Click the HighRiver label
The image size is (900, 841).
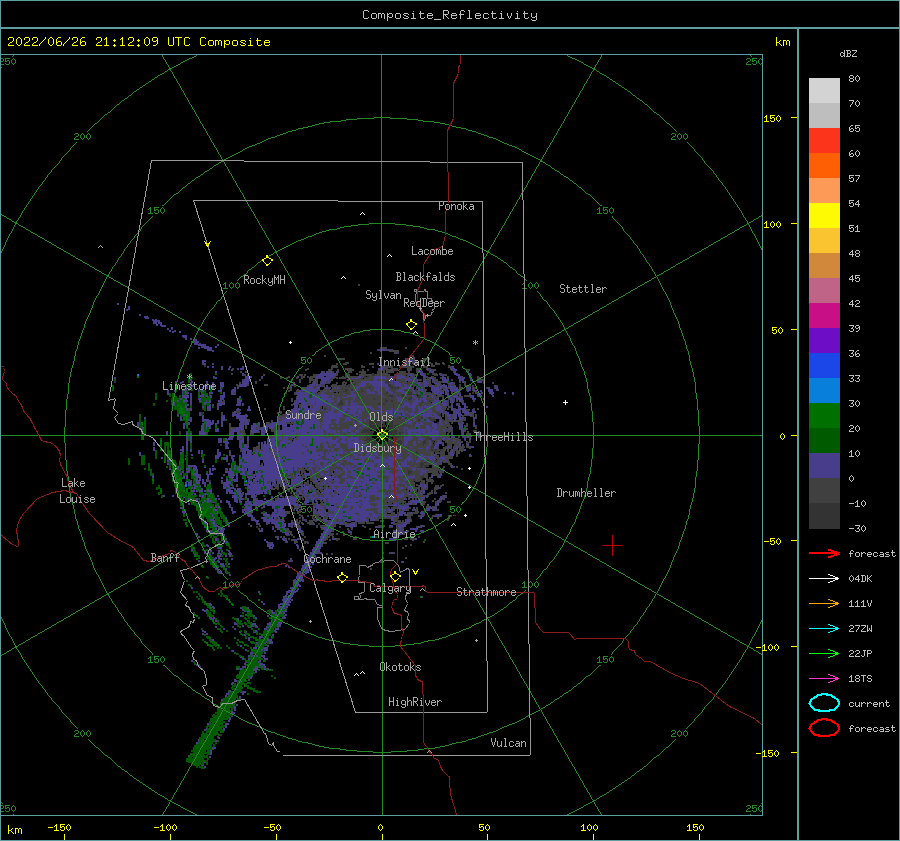point(415,702)
